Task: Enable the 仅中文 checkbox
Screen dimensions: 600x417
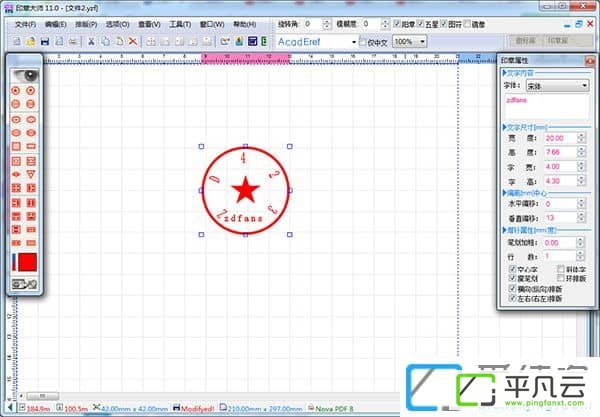Action: (x=362, y=42)
